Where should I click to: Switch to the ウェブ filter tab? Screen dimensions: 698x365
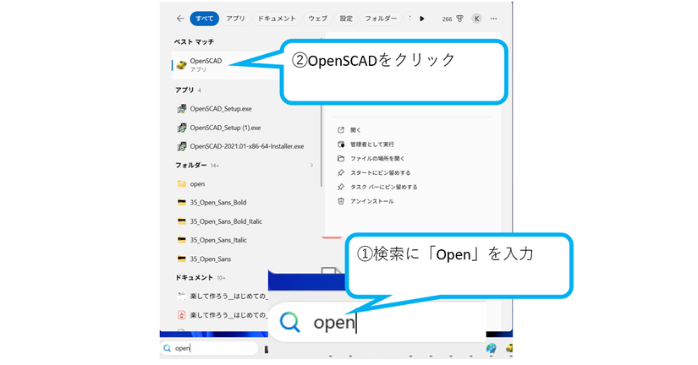[318, 19]
